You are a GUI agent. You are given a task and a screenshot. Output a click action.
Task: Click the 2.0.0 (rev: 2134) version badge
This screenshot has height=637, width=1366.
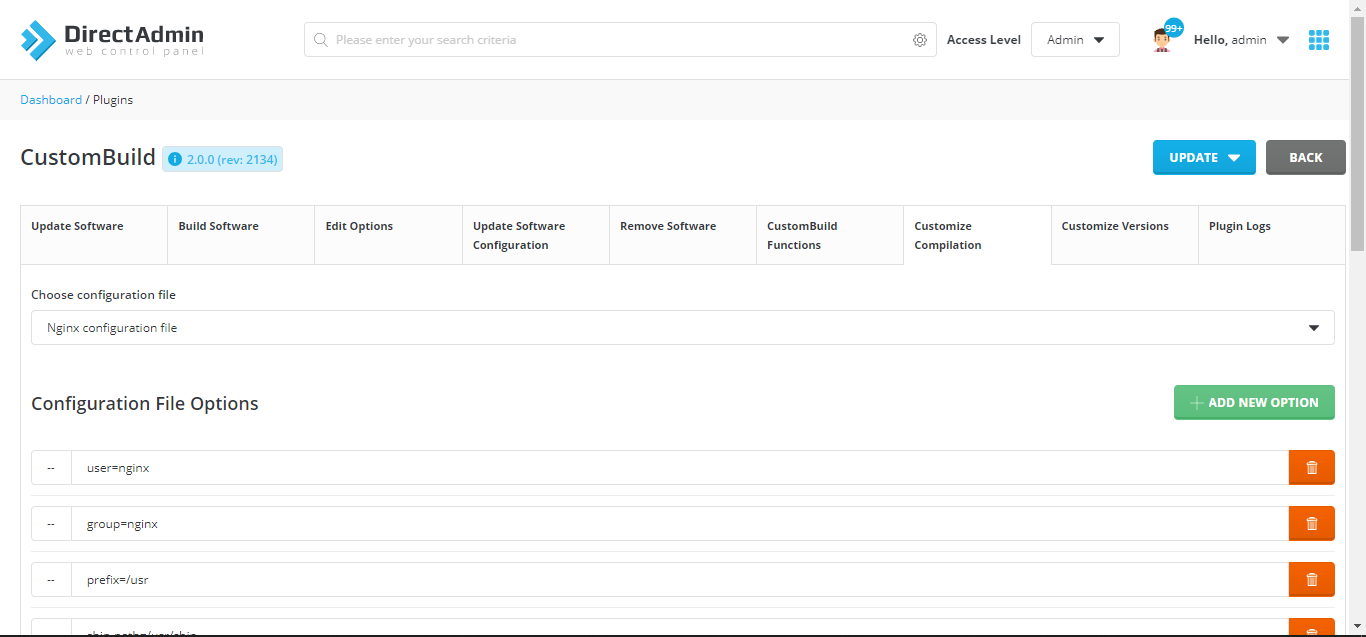[222, 159]
